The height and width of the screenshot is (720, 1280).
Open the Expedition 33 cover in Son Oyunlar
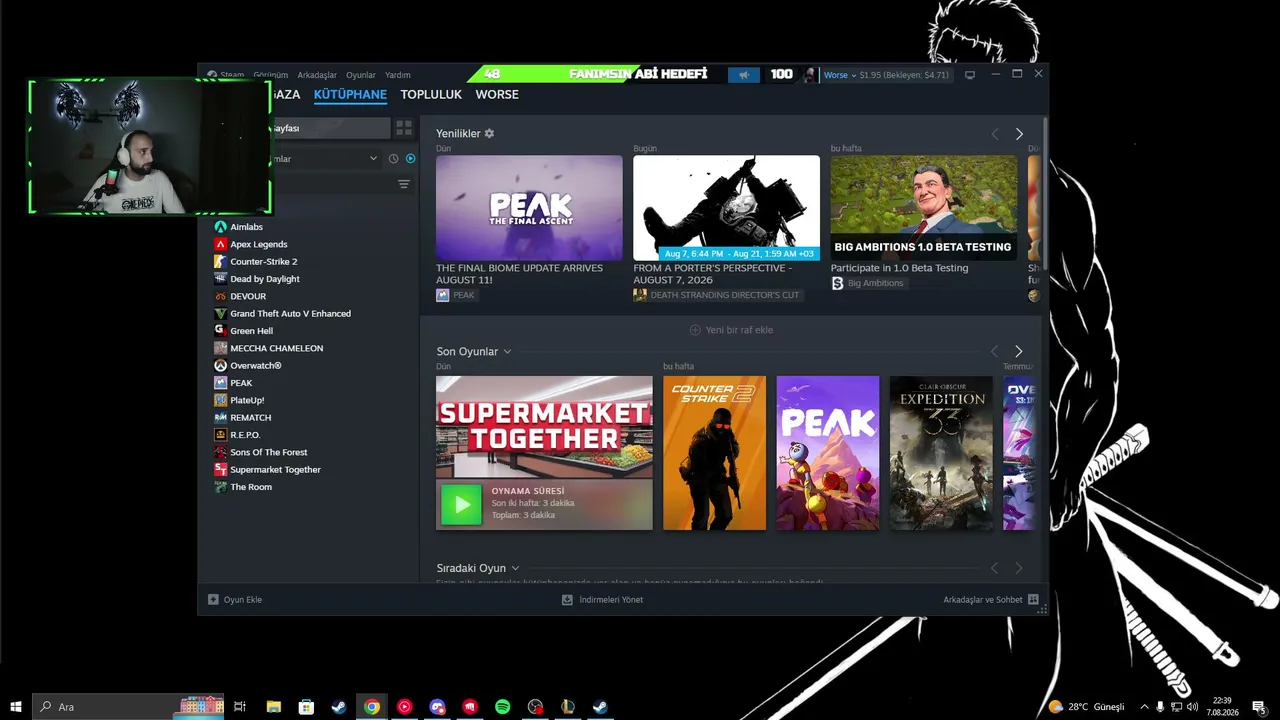point(941,453)
